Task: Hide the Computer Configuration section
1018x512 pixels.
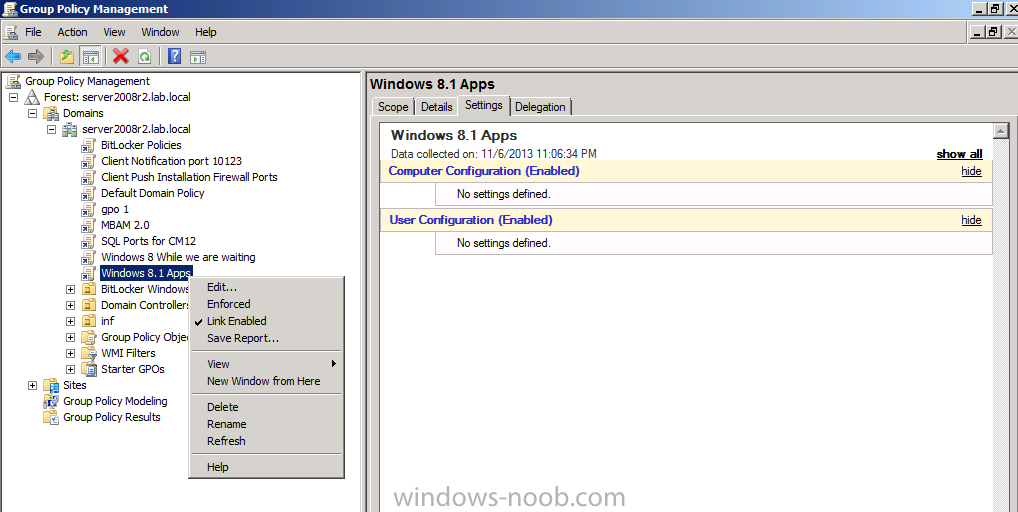Action: click(971, 171)
